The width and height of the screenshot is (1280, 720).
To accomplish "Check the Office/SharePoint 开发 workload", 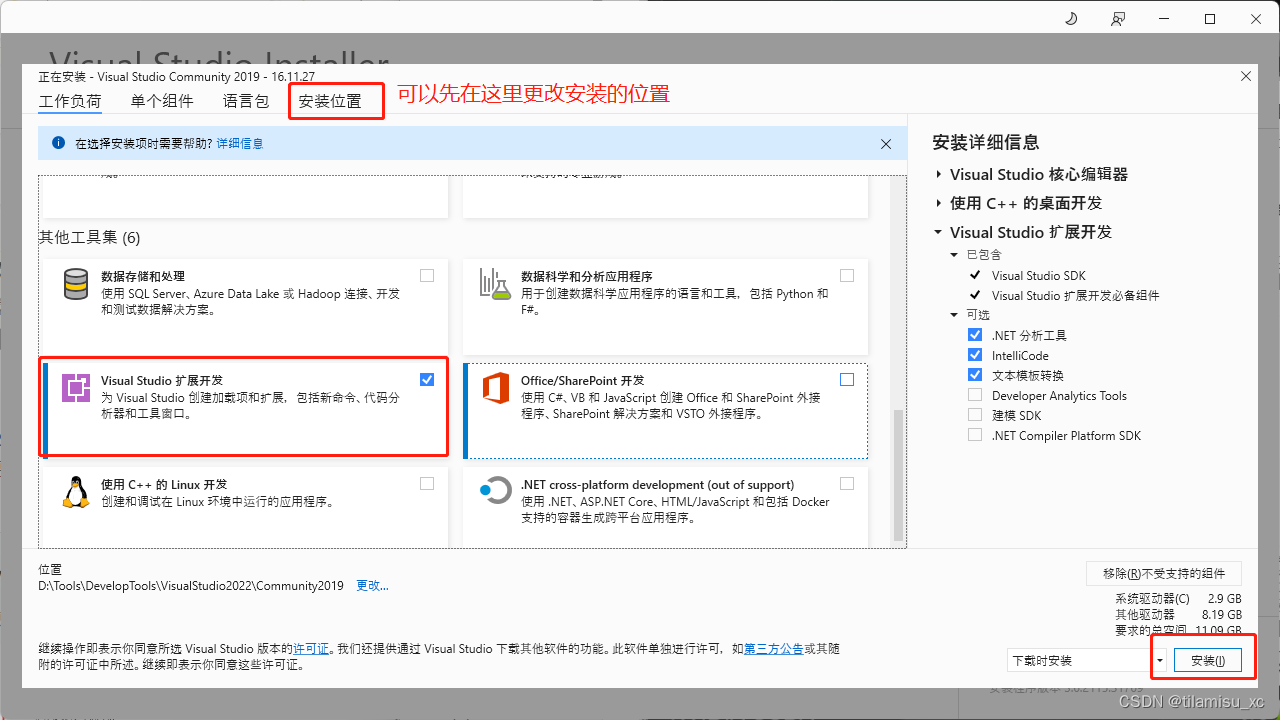I will click(847, 379).
